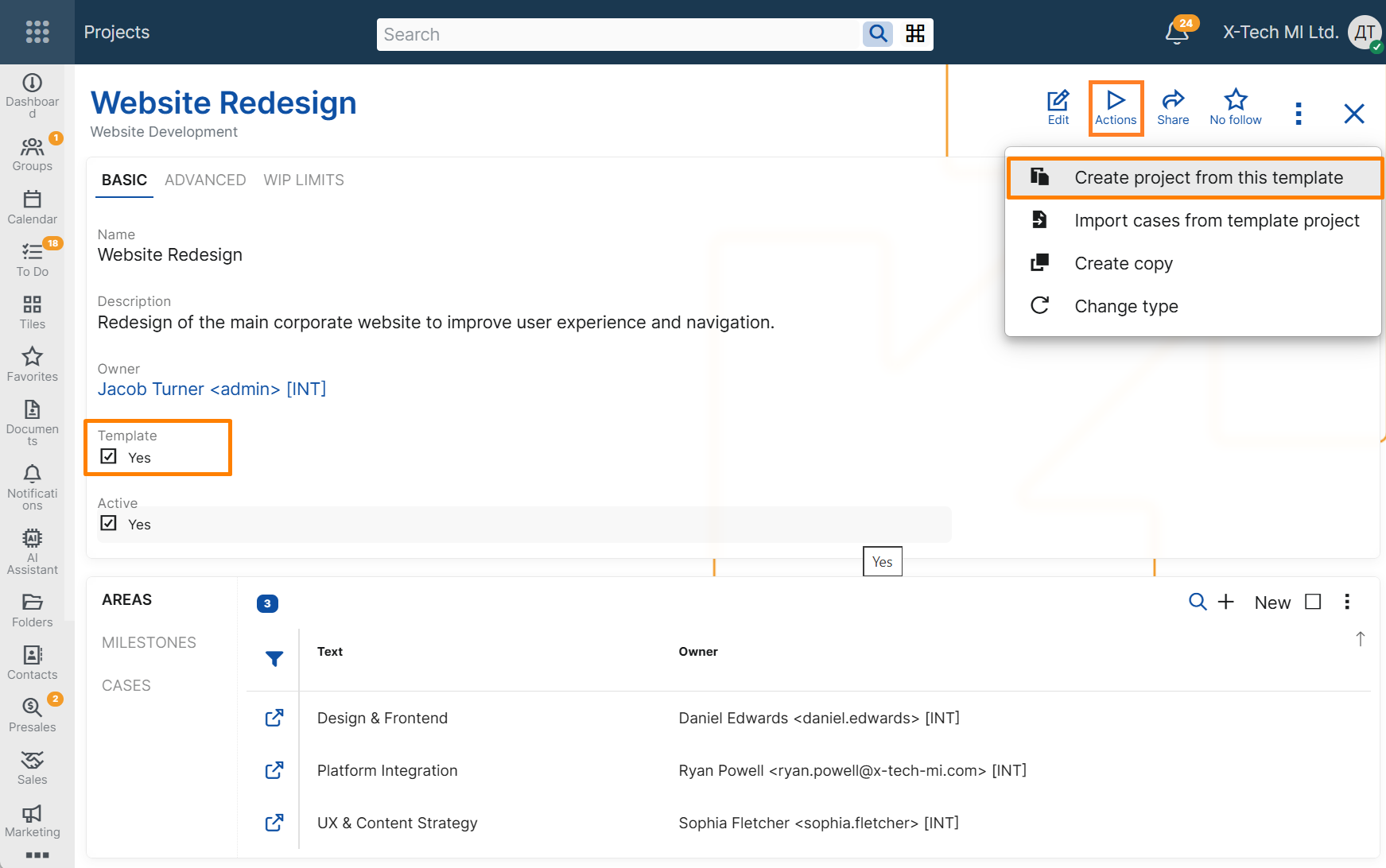Sort by the Owner column header

coord(698,652)
